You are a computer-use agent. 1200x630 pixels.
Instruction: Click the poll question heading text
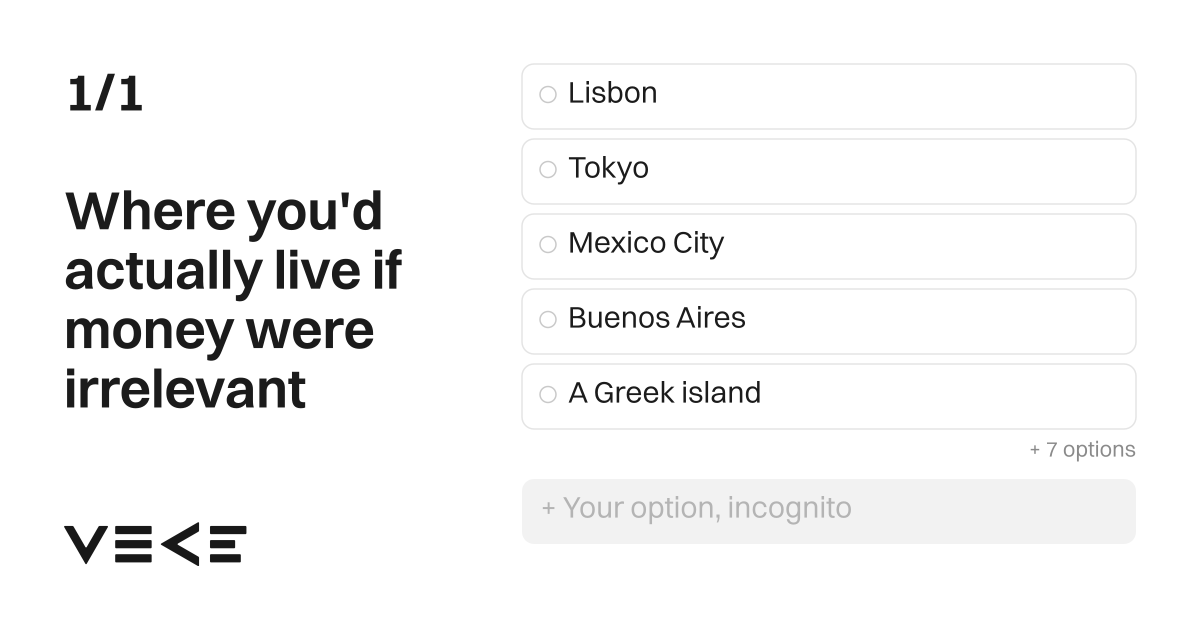234,300
